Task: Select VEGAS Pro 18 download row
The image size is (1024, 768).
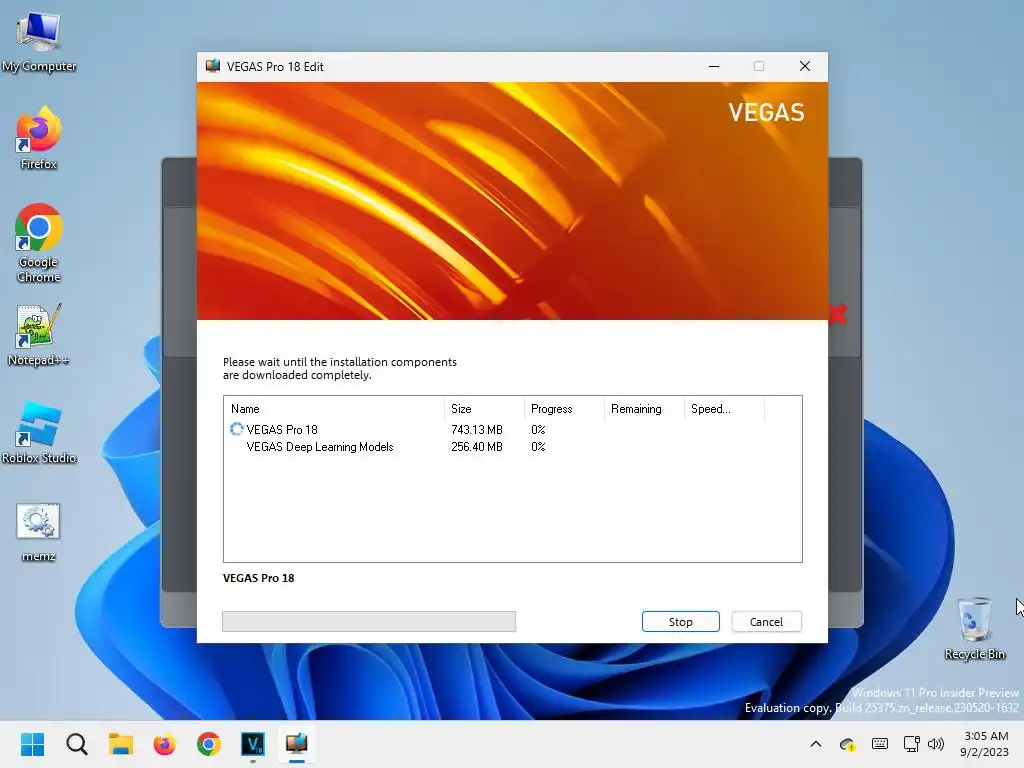Action: 513,429
